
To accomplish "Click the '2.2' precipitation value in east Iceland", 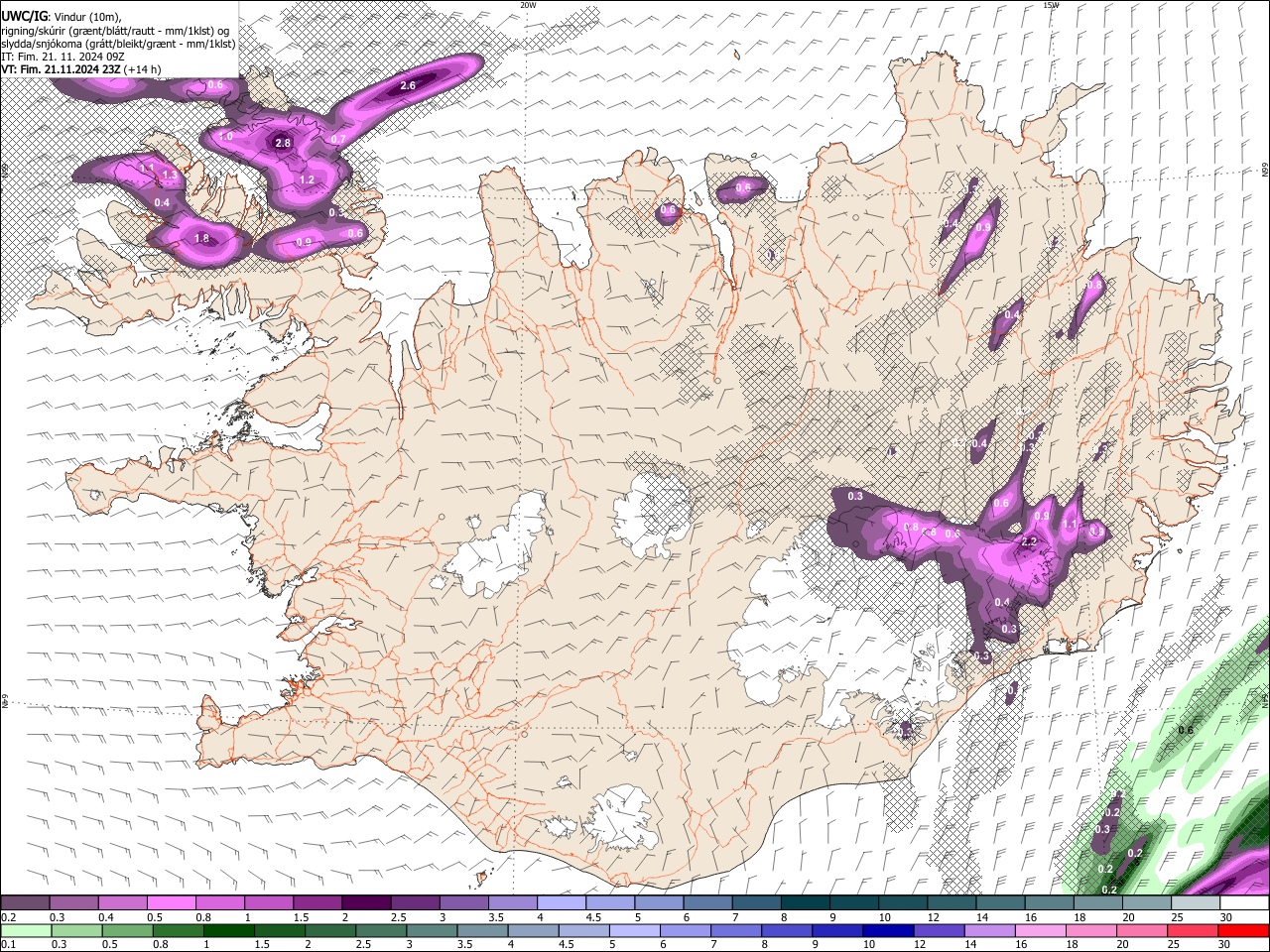I will pyautogui.click(x=1029, y=541).
